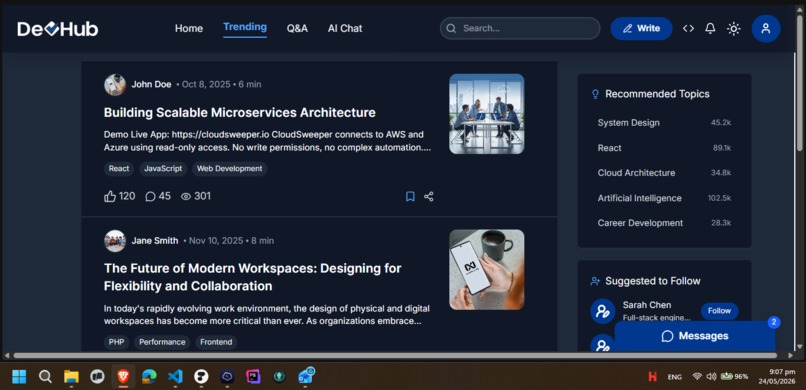This screenshot has width=806, height=390.
Task: Open the JetBrains IDE taskbar icon
Action: coord(253,377)
